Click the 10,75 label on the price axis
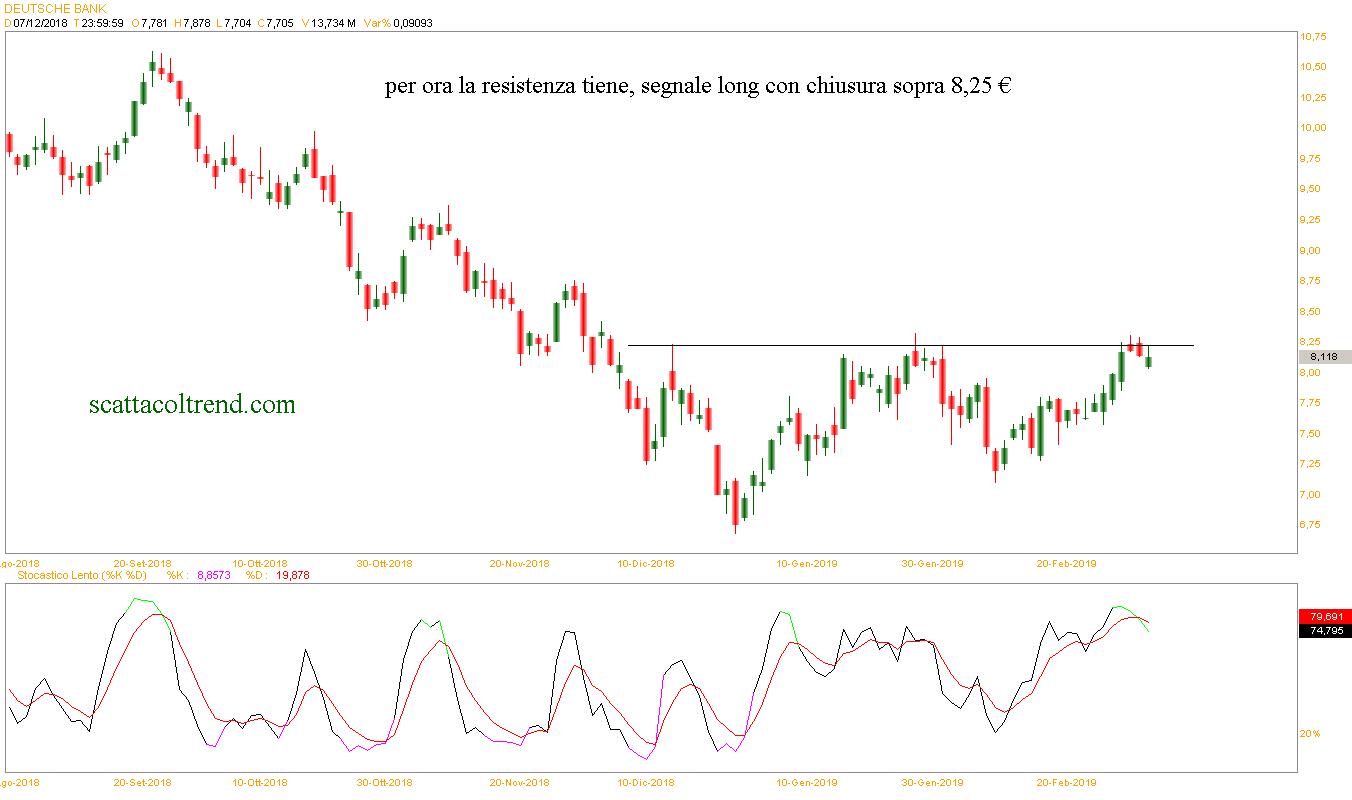Screen dimensions: 1352x800 point(1313,37)
